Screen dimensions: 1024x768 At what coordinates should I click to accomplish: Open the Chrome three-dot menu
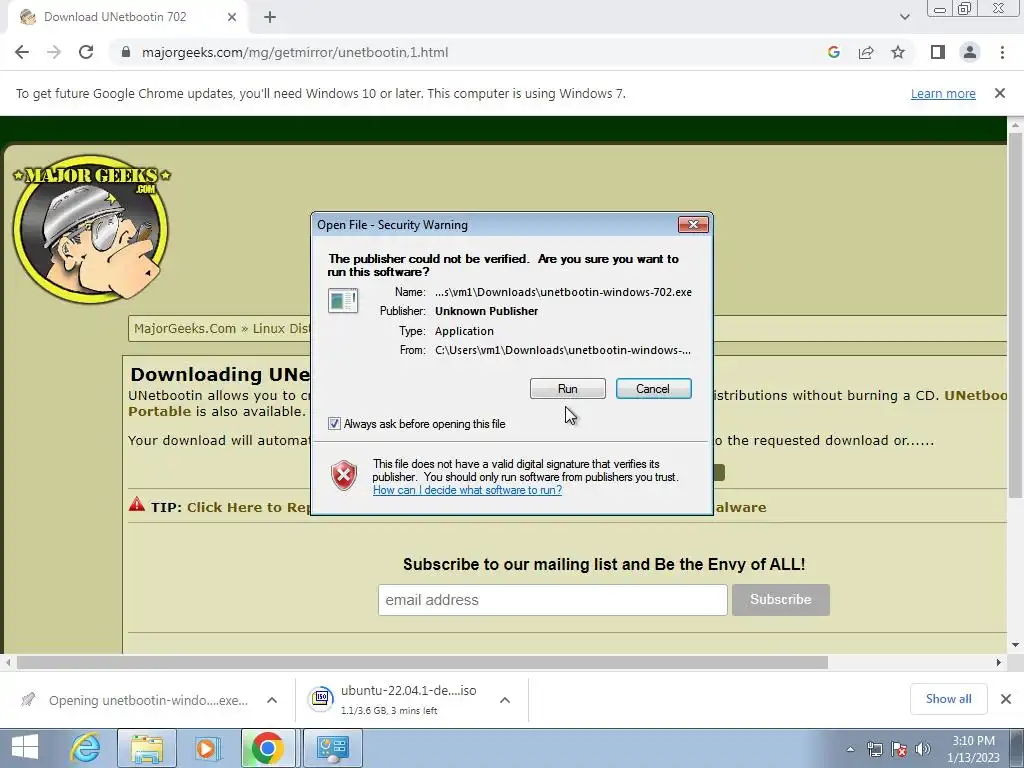pyautogui.click(x=1002, y=52)
